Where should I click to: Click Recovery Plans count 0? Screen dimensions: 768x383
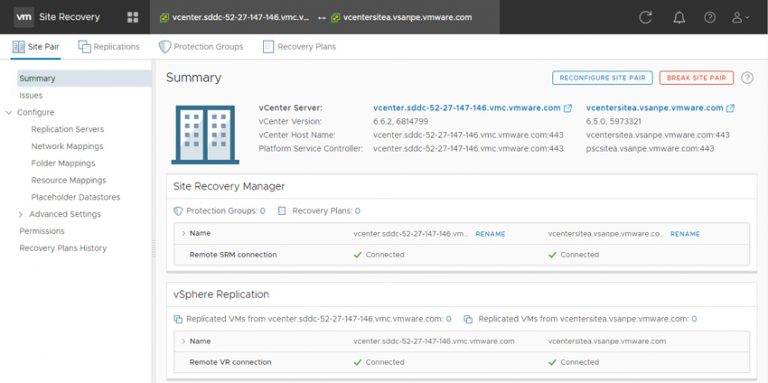358,211
